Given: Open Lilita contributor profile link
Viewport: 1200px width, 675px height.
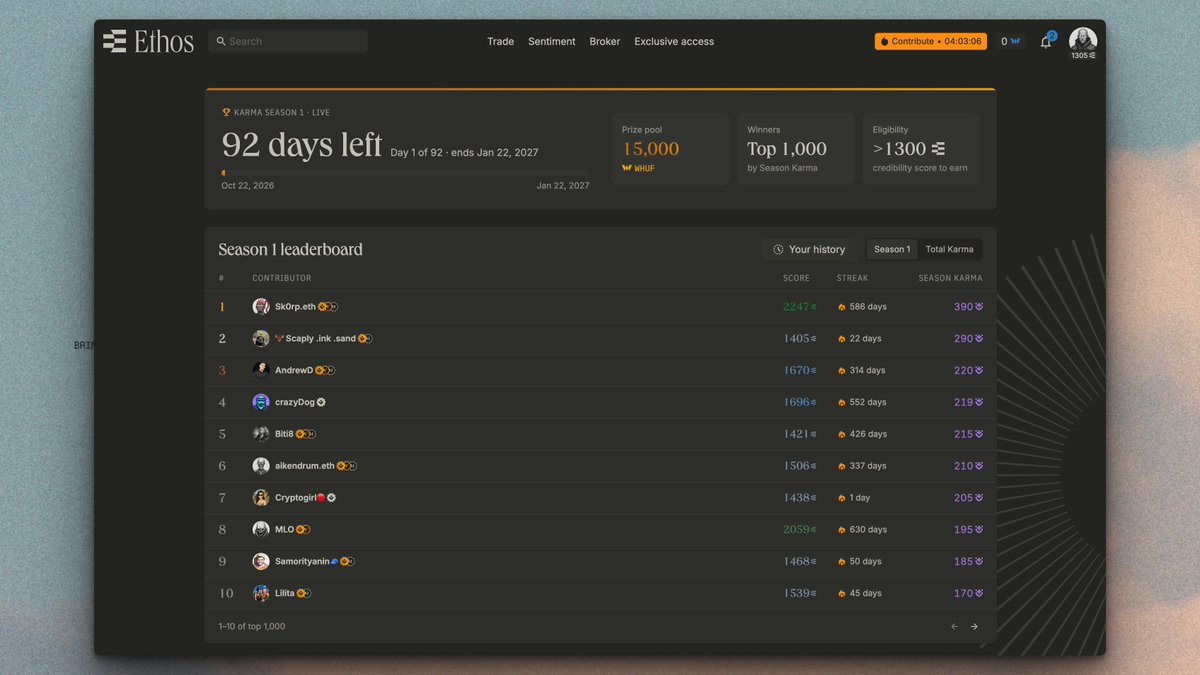Looking at the screenshot, I should (285, 593).
